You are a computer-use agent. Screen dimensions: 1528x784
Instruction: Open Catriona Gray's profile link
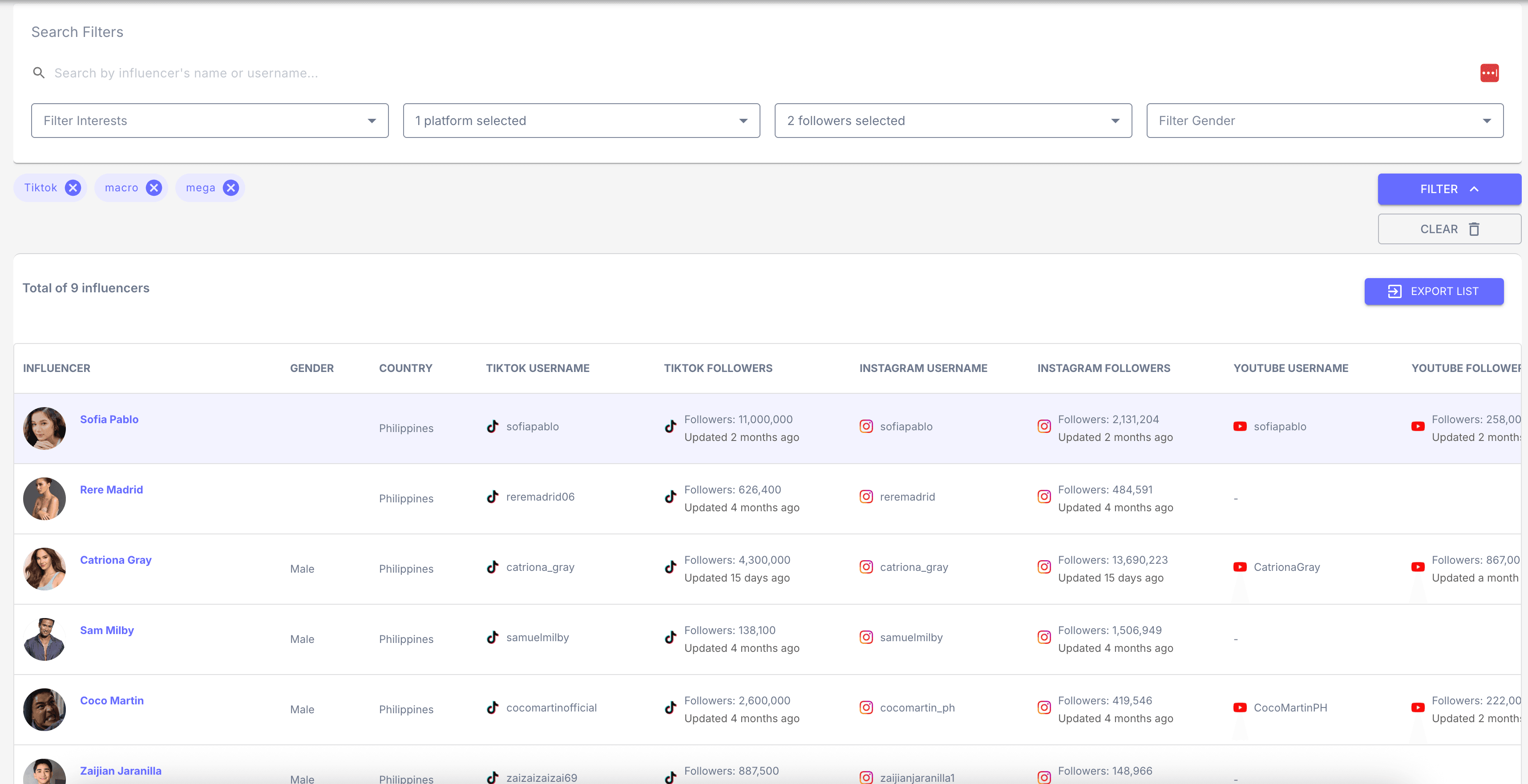(x=116, y=560)
